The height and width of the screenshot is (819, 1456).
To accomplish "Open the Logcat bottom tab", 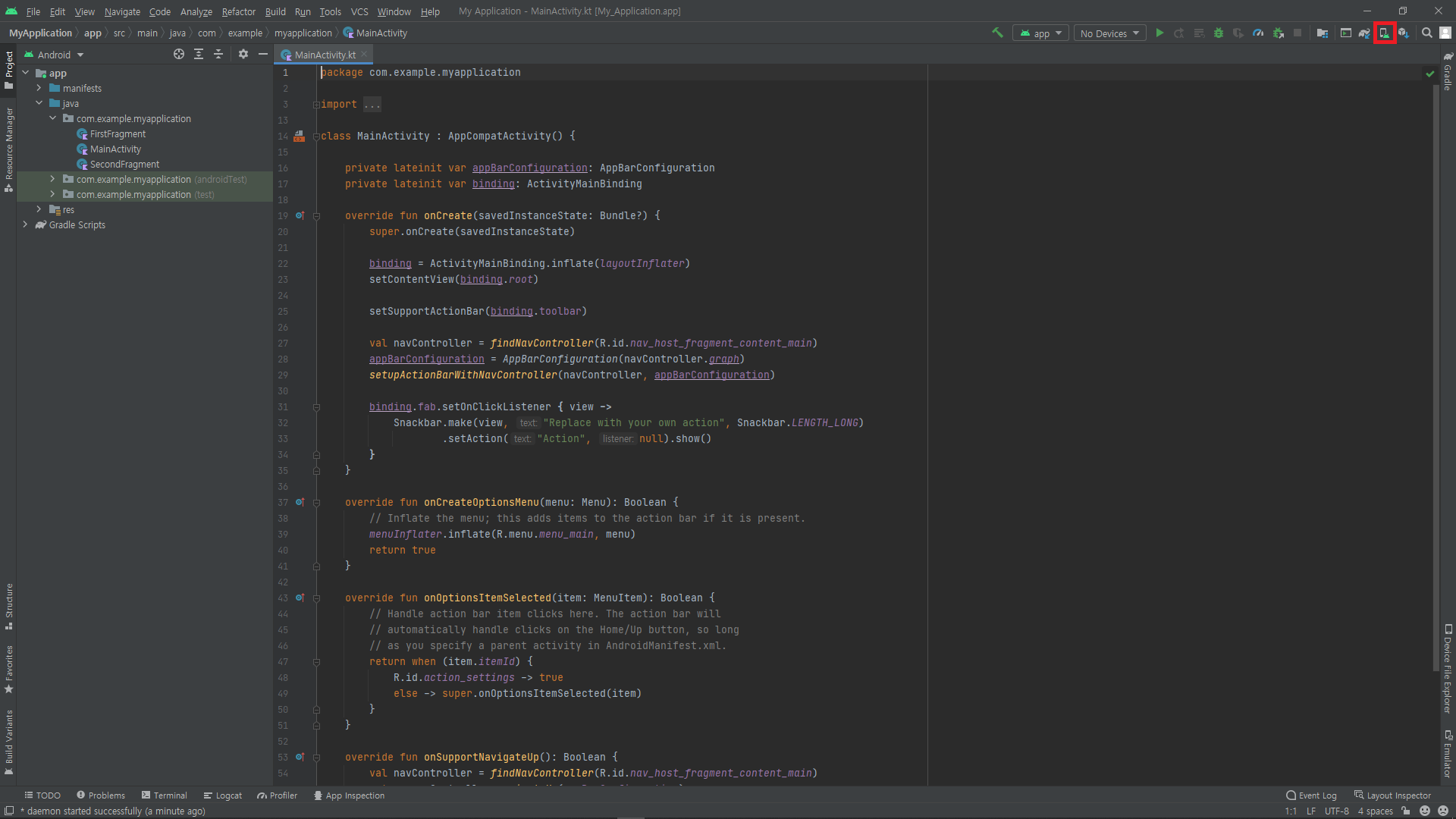I will (223, 795).
